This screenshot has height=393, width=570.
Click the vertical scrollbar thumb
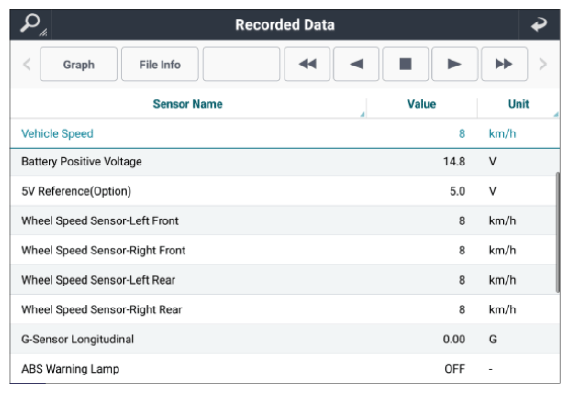point(558,232)
